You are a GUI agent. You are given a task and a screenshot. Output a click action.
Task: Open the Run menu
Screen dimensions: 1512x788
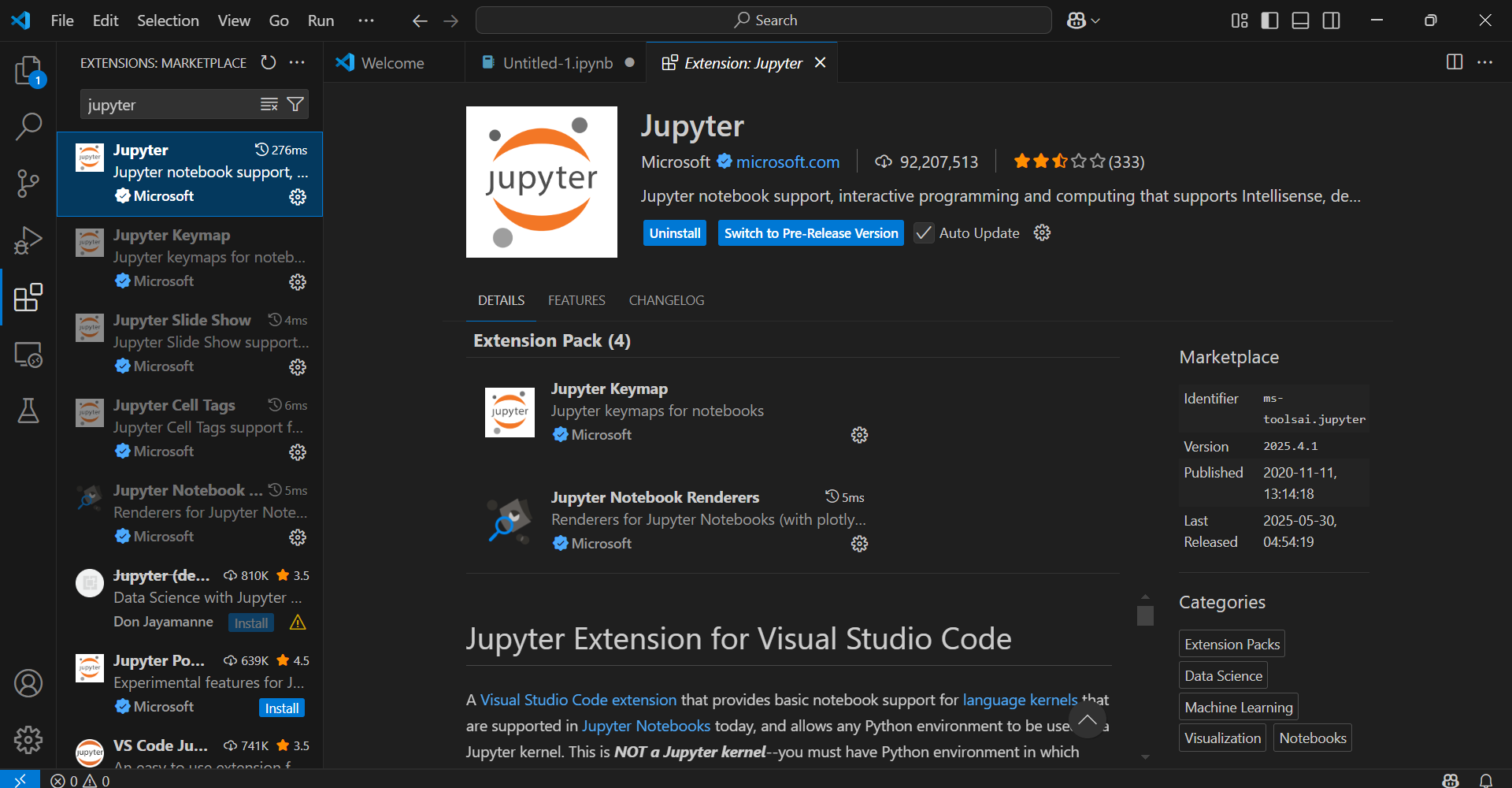[x=321, y=20]
